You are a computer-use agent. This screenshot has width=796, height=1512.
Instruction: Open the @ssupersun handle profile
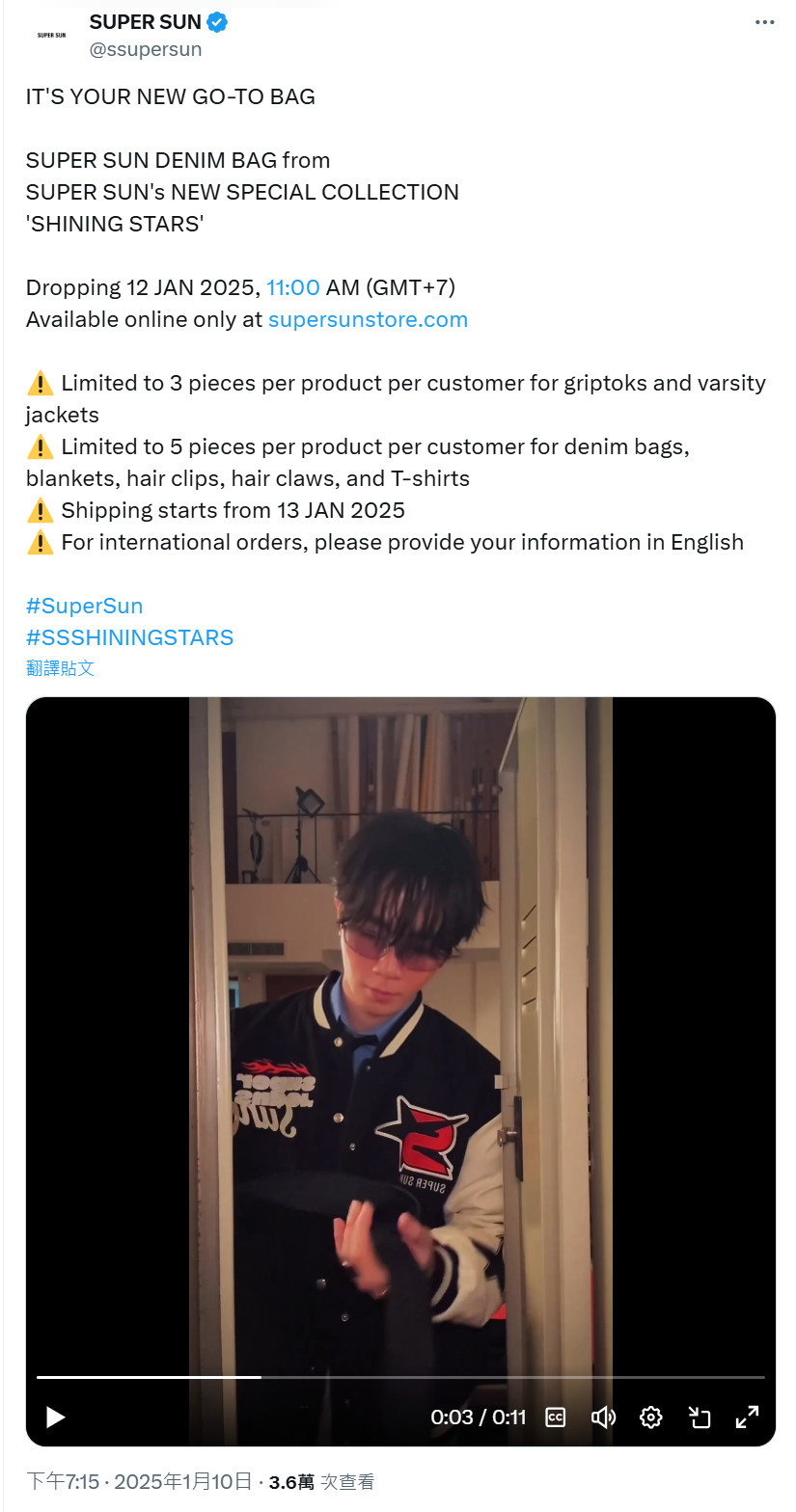[x=145, y=49]
